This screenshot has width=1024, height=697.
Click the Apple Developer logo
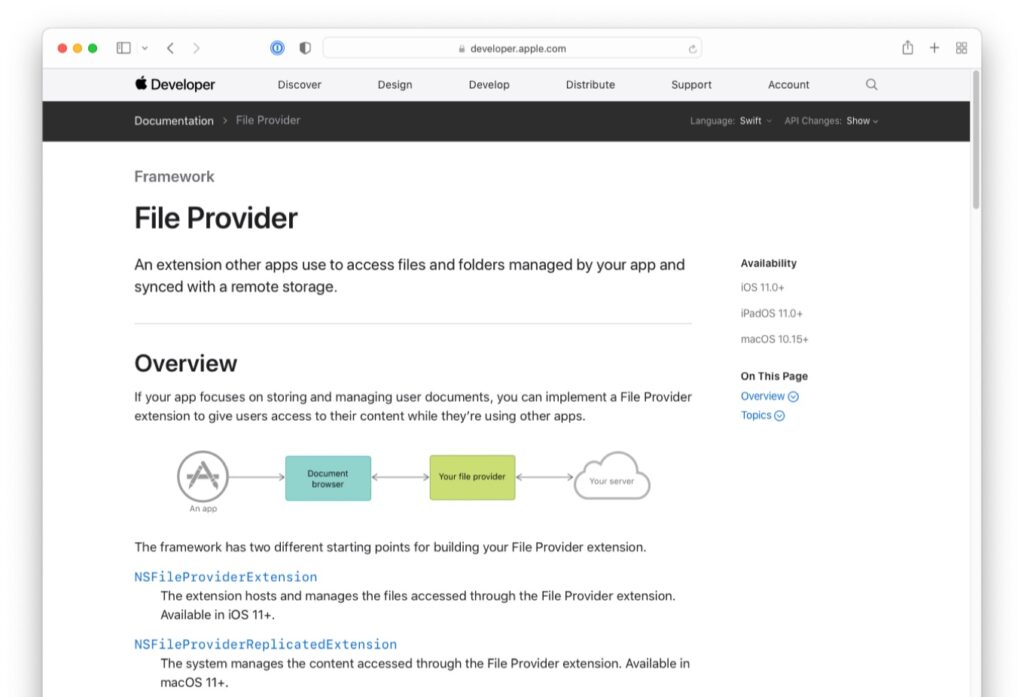coord(174,84)
